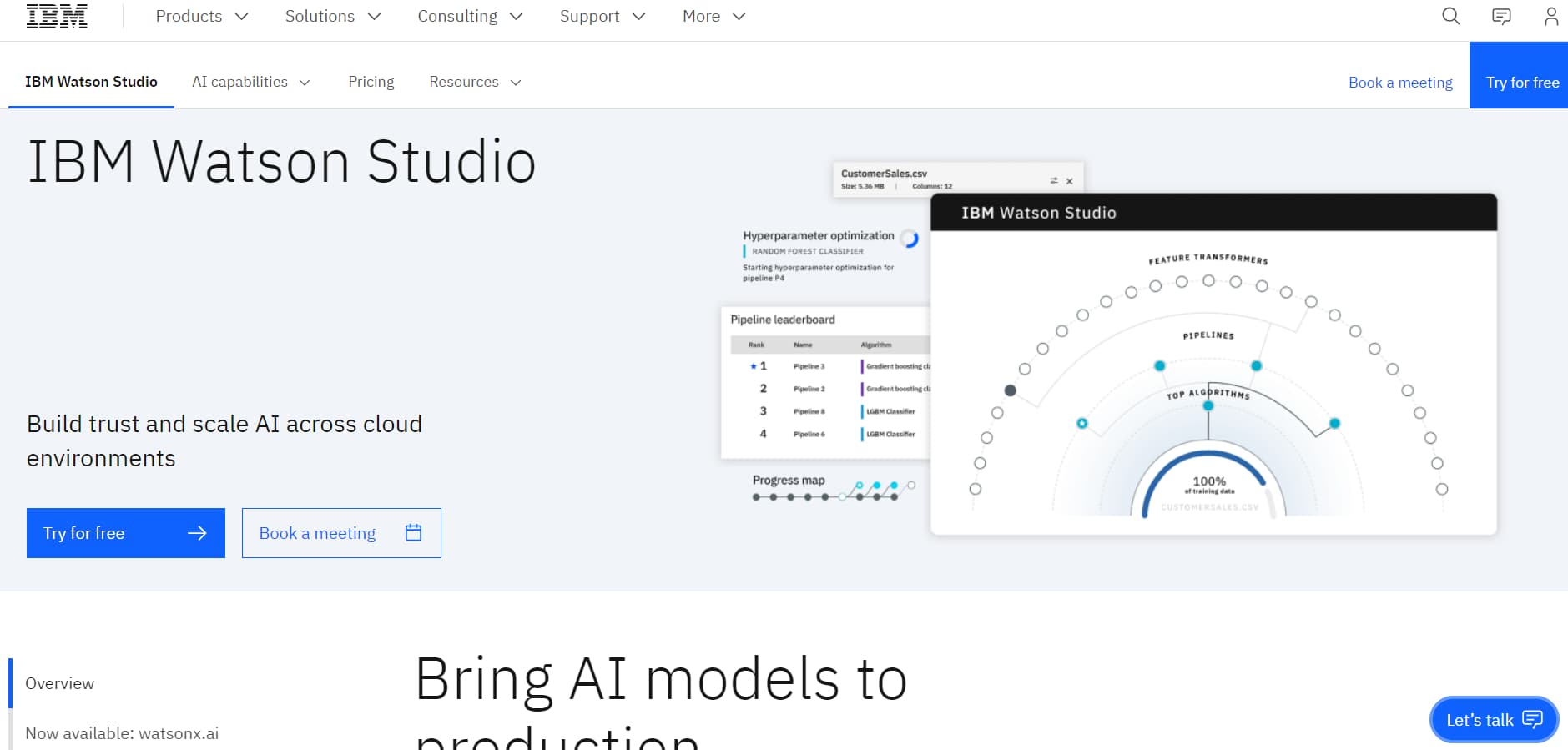Select the IBM Watson Studio tab
Screen dimensions: 1568x750
pos(91,82)
